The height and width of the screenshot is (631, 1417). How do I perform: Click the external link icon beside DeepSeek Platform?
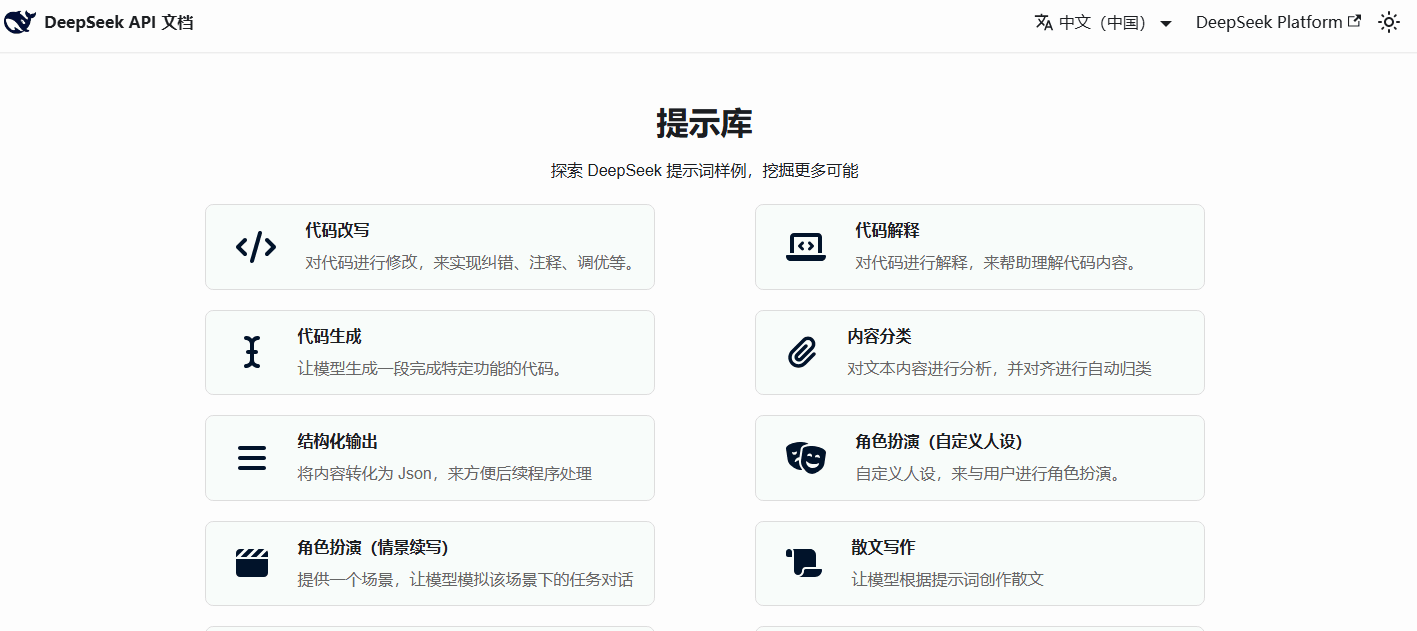coord(1354,21)
